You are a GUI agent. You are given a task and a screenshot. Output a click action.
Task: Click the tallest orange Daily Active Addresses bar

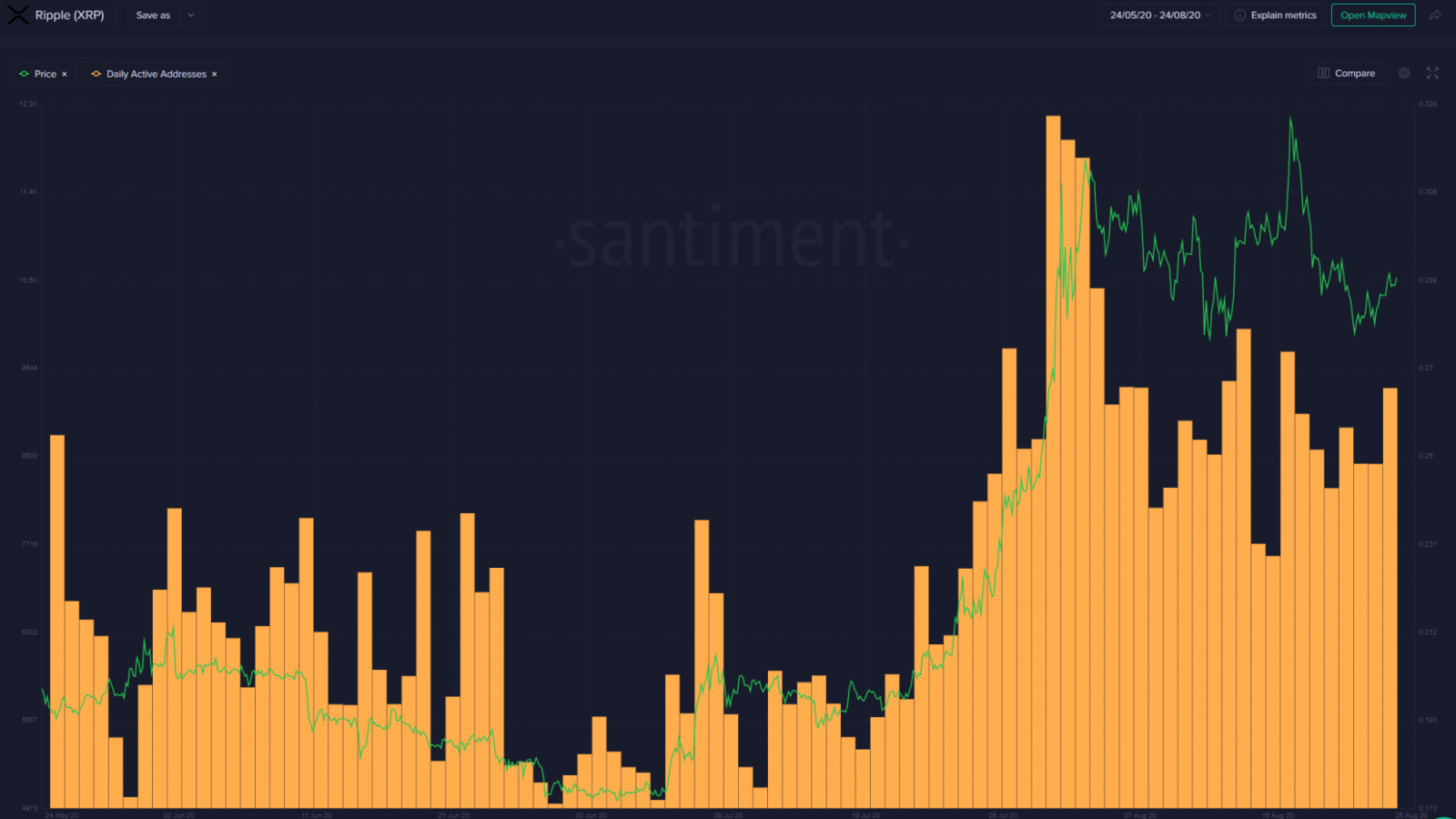coord(1053,461)
